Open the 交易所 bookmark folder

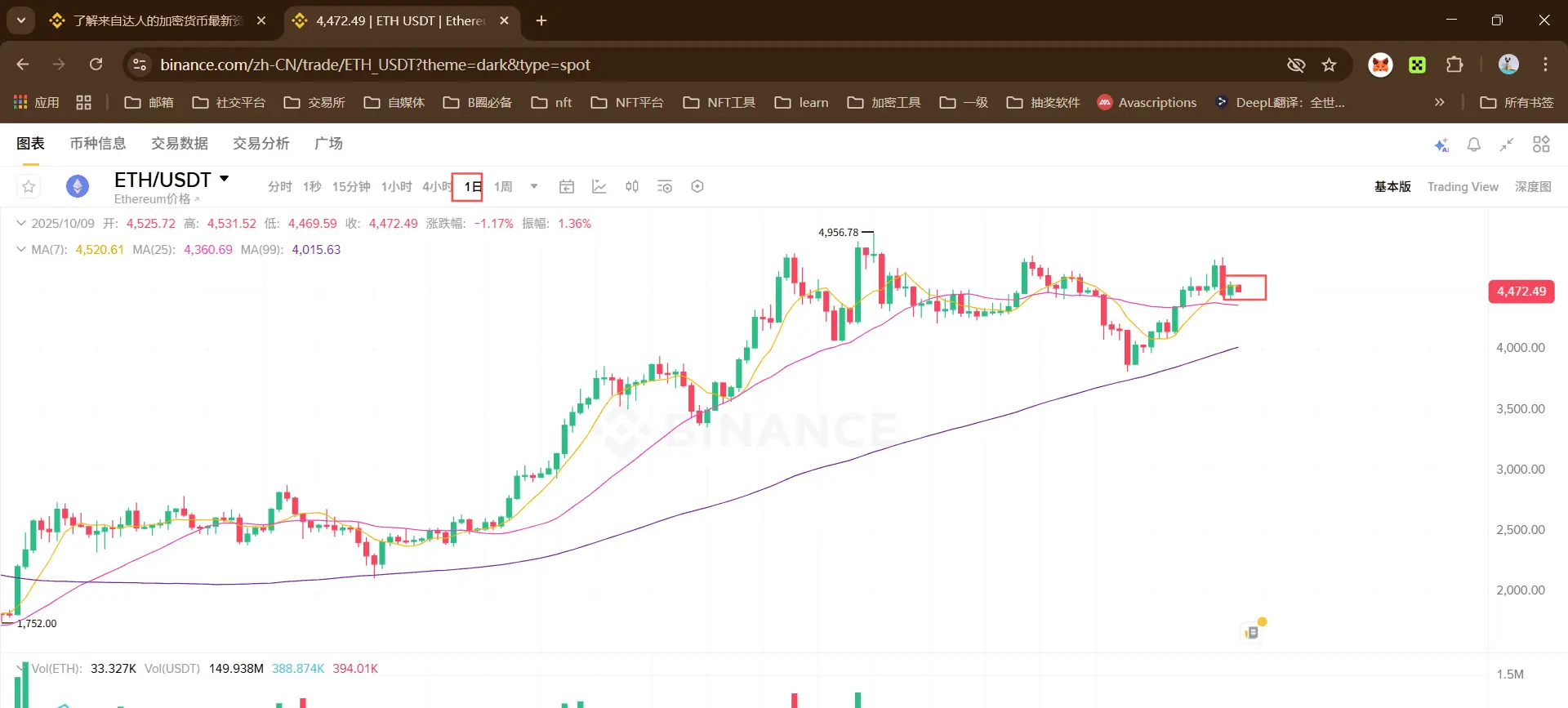point(314,102)
